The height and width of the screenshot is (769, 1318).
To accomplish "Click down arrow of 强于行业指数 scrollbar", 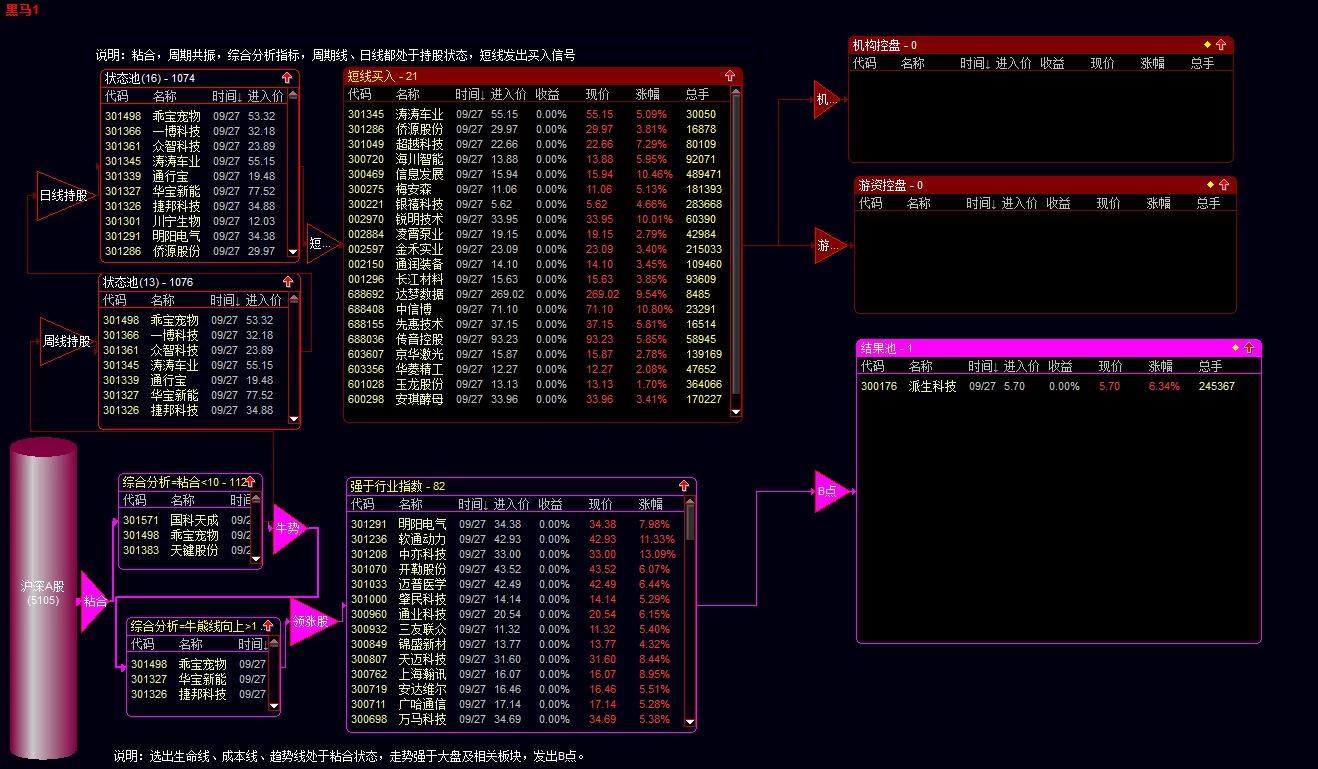I will (x=690, y=721).
